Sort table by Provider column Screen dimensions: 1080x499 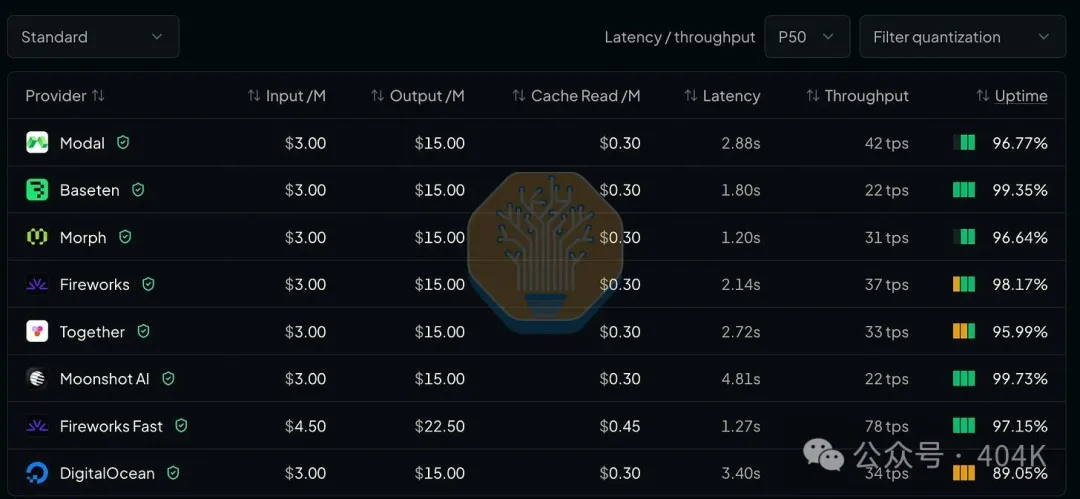click(x=65, y=96)
